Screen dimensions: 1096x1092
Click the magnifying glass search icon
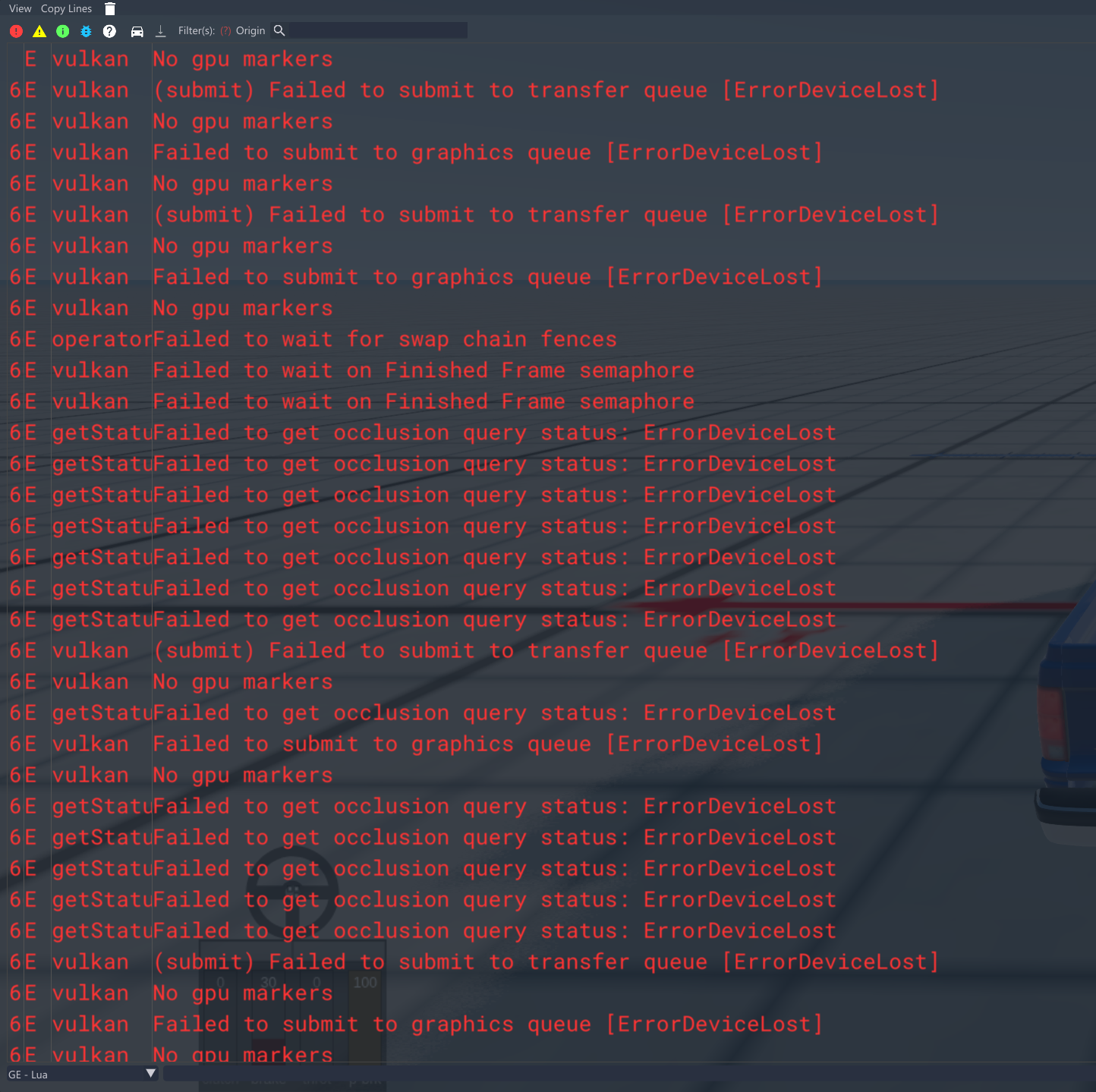pos(279,30)
